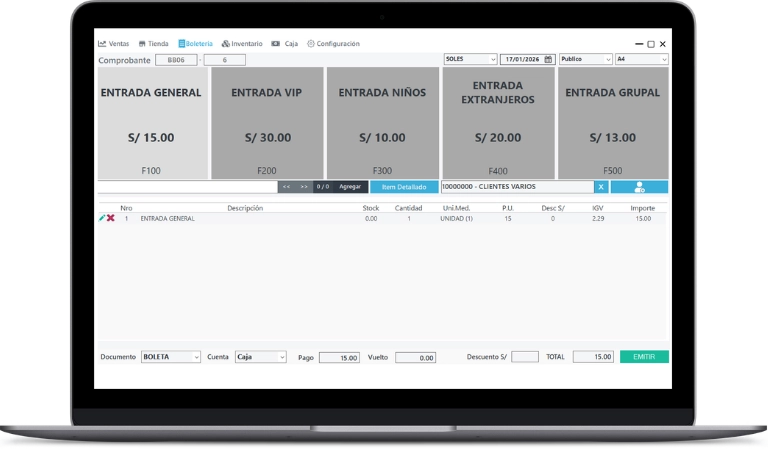Viewport: 768px width, 451px height.
Task: Click the IGV value 2.29 cell
Action: [598, 218]
